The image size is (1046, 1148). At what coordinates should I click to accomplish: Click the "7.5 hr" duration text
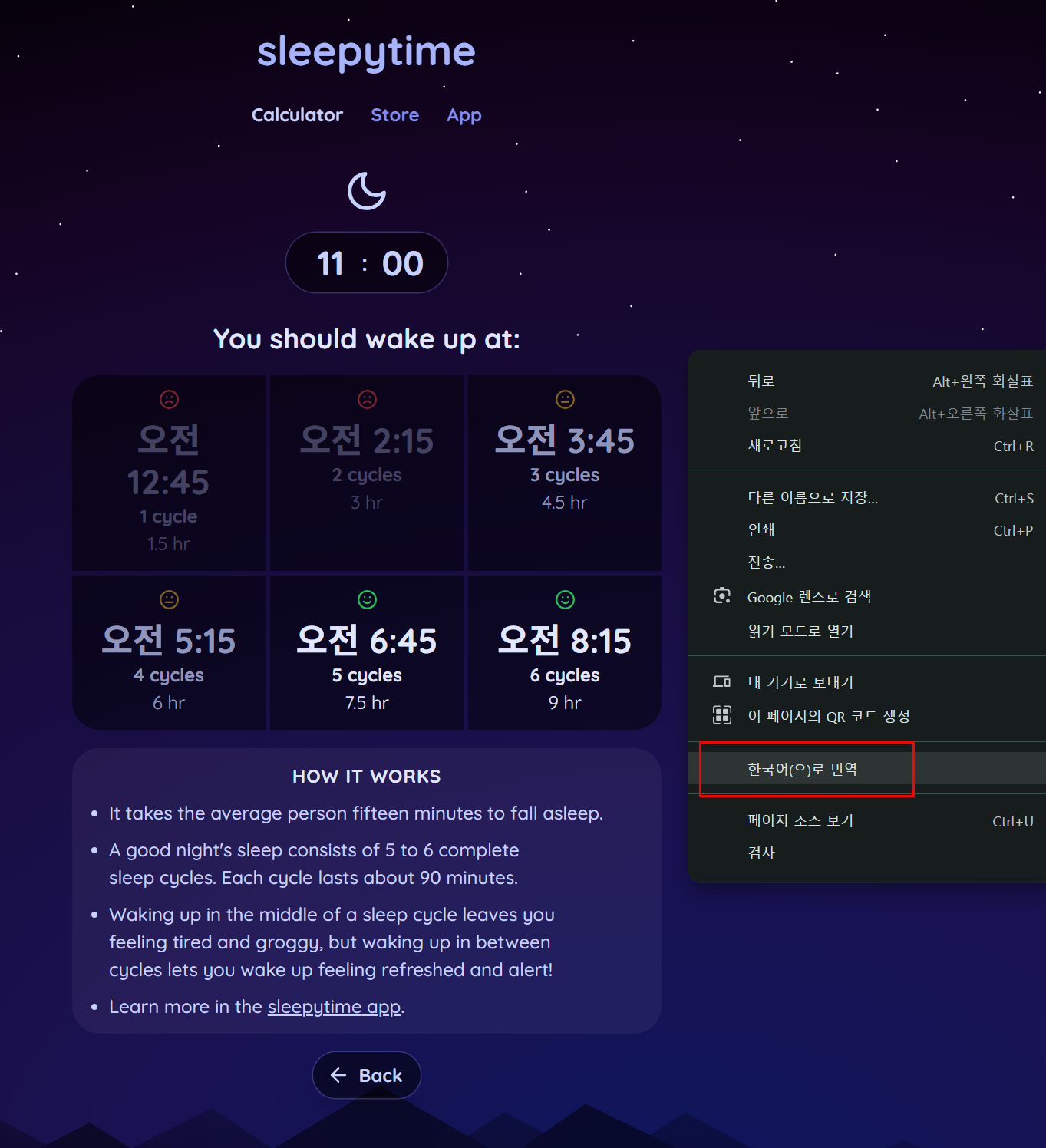point(367,703)
